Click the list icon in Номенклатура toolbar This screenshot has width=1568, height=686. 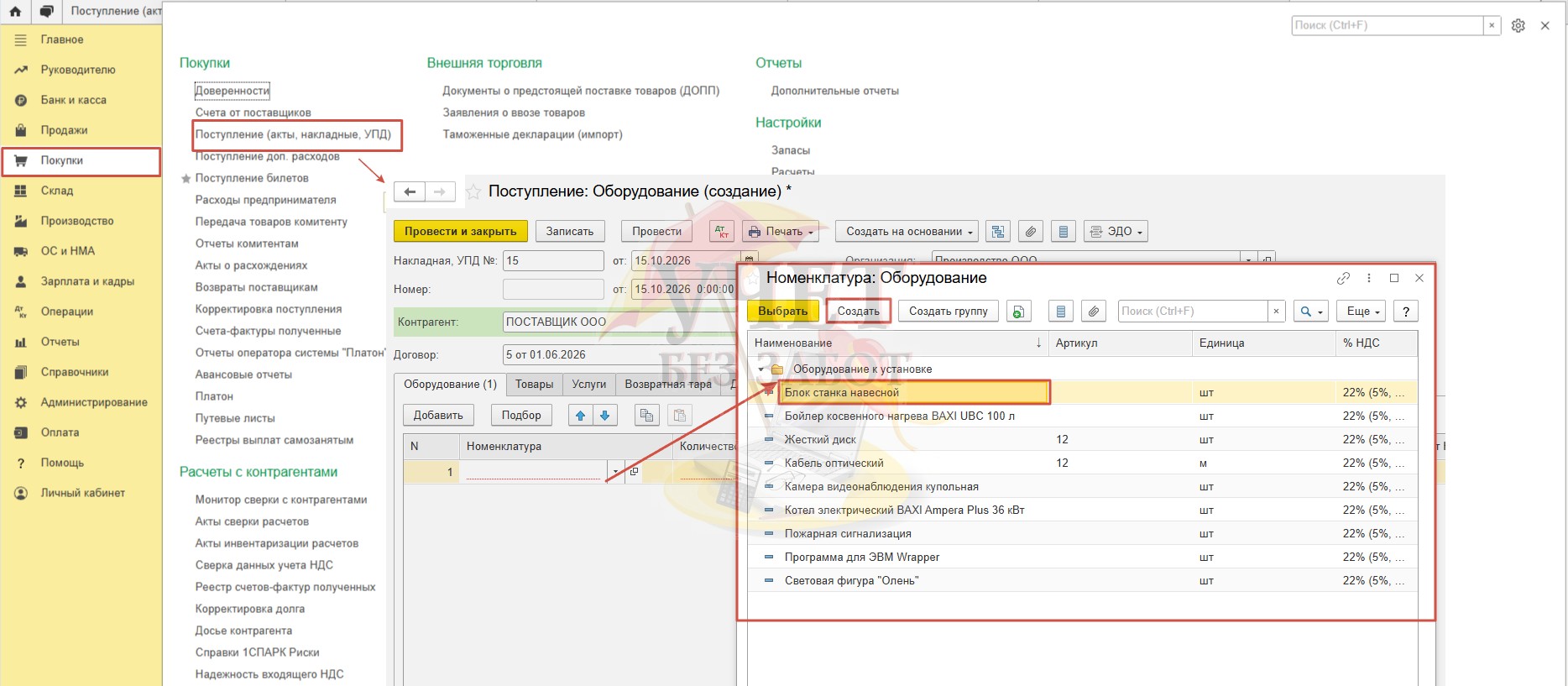pyautogui.click(x=1061, y=312)
